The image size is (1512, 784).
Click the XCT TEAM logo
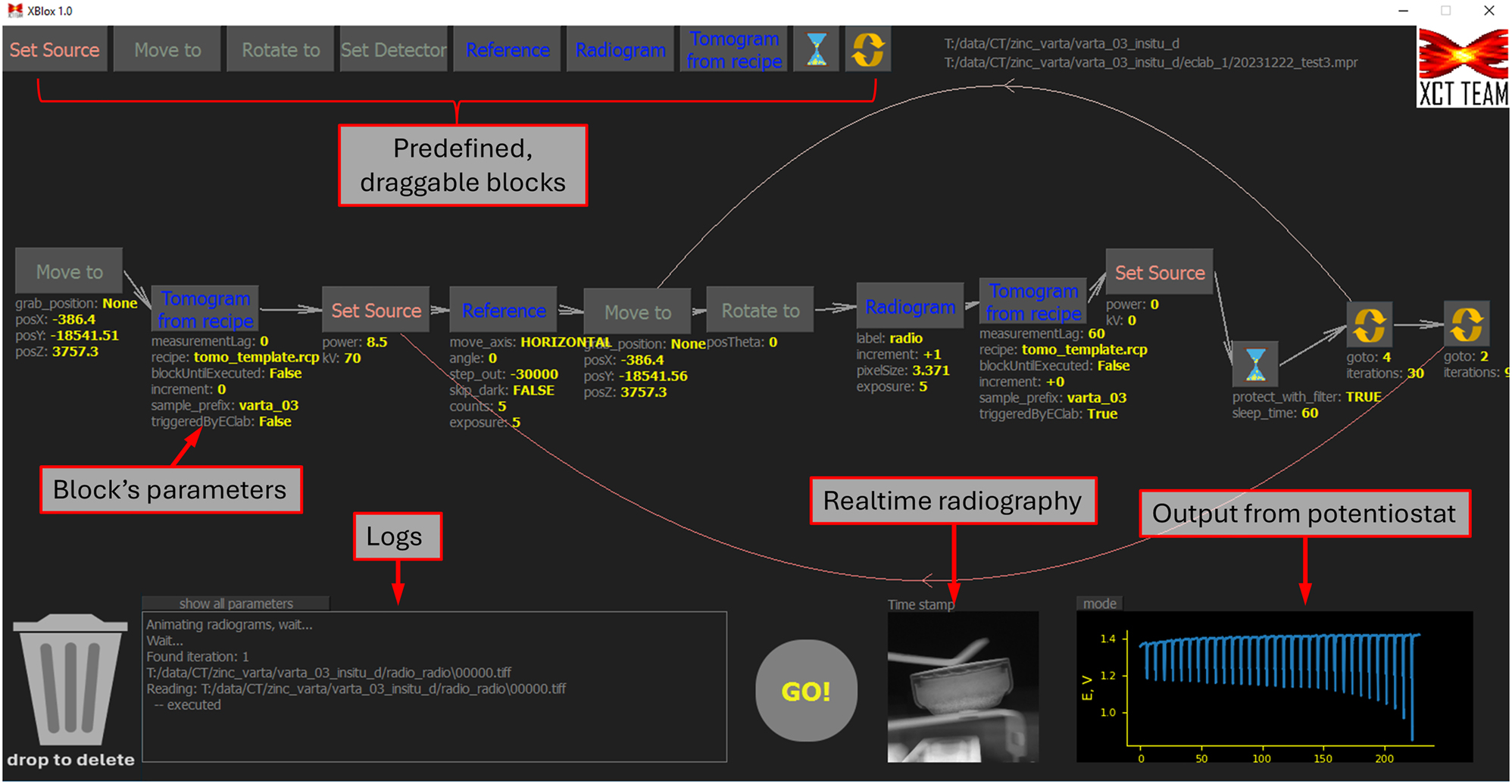[1462, 68]
